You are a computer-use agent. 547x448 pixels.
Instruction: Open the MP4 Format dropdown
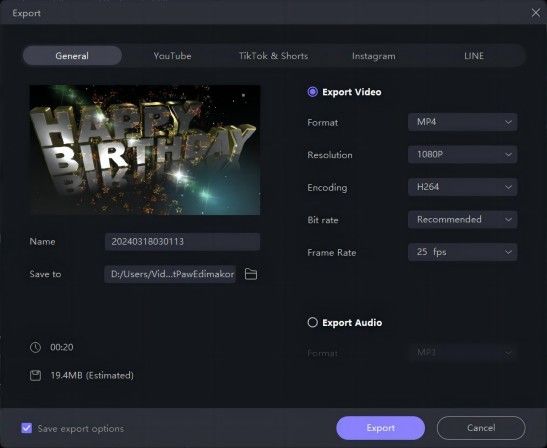pyautogui.click(x=462, y=122)
